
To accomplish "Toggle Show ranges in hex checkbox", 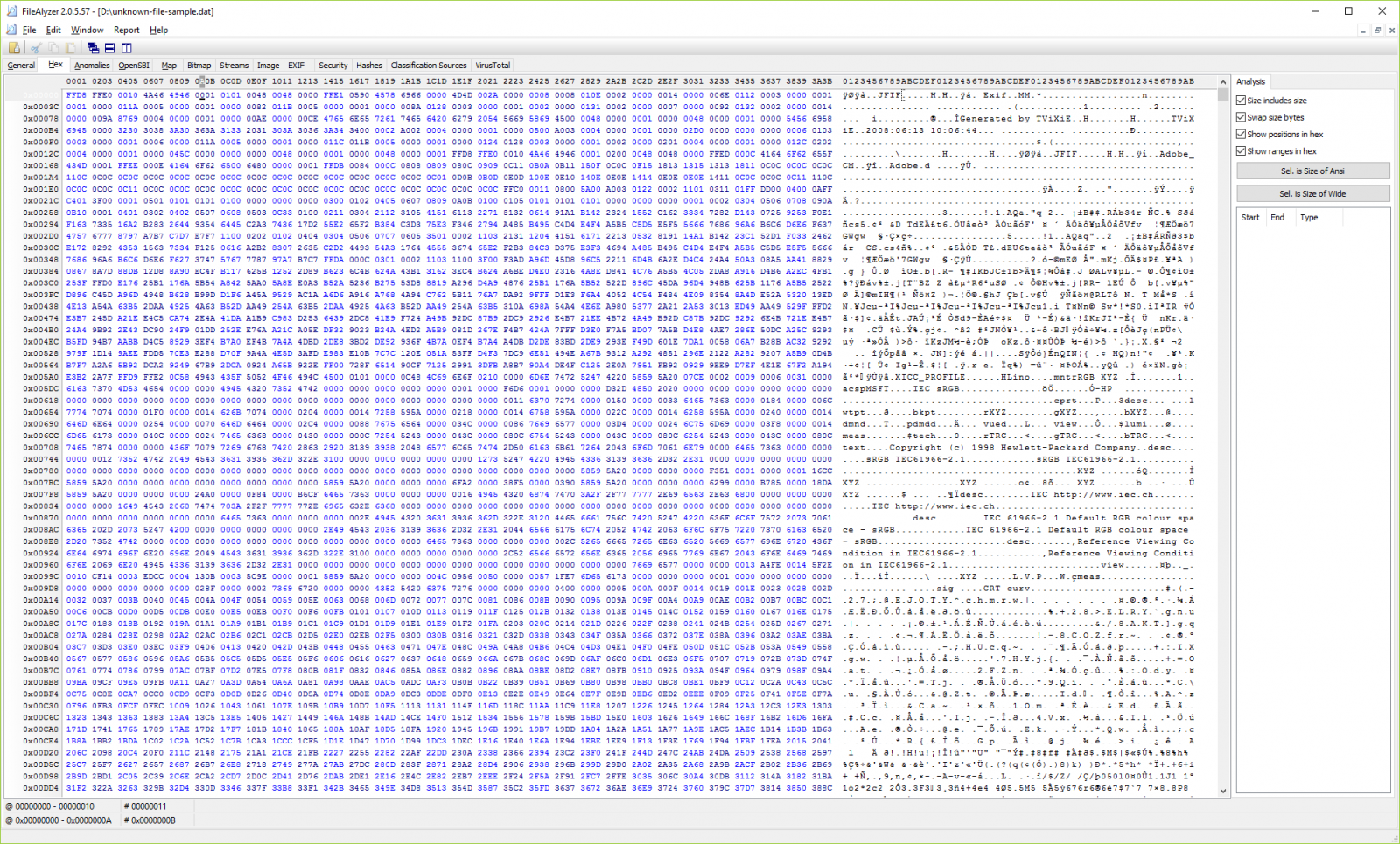I will point(1241,150).
